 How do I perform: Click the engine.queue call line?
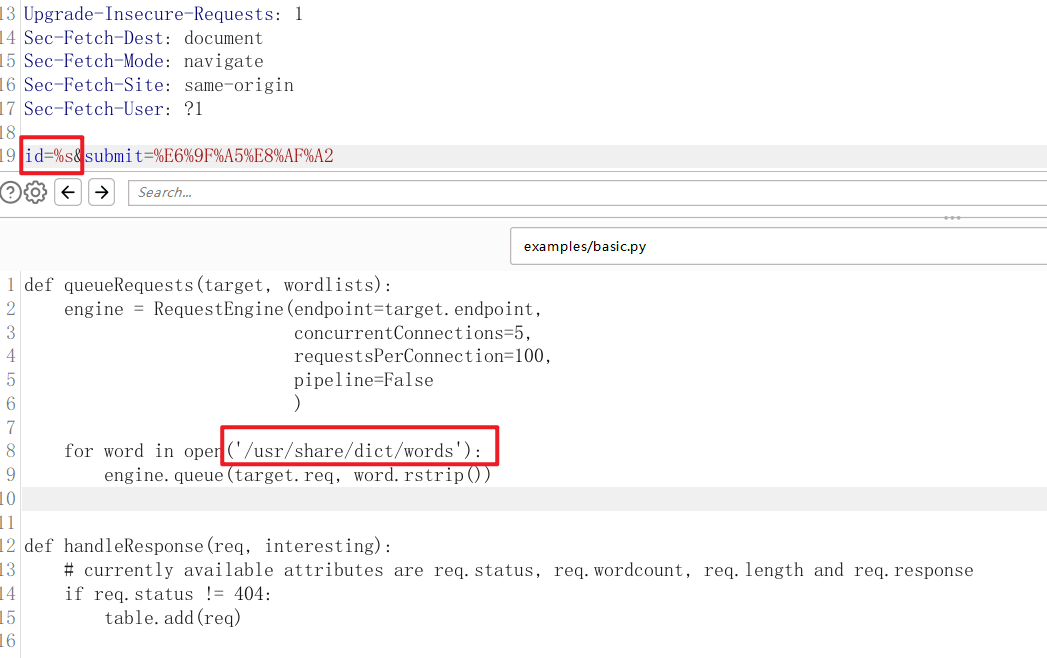point(297,475)
